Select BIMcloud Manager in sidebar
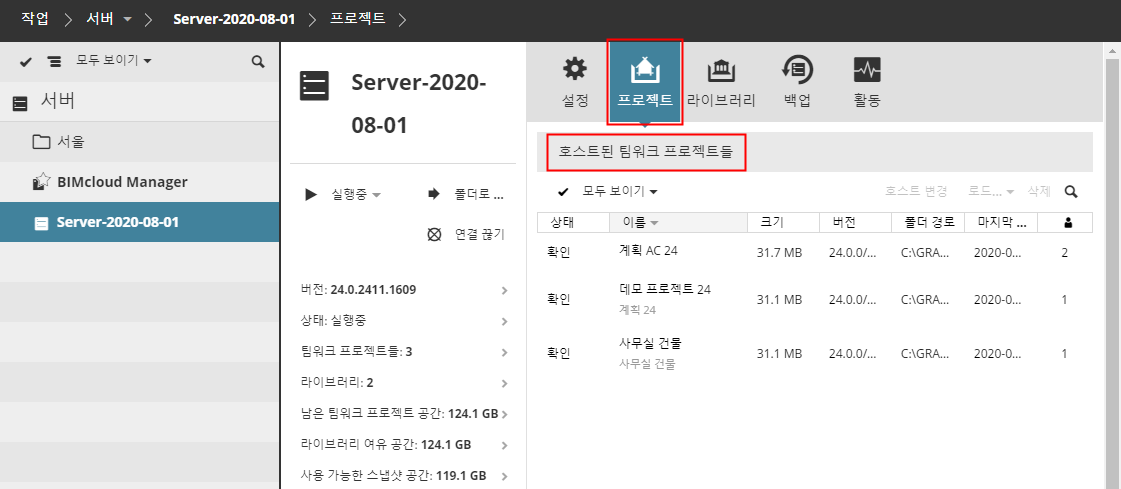1121x489 pixels. tap(139, 182)
